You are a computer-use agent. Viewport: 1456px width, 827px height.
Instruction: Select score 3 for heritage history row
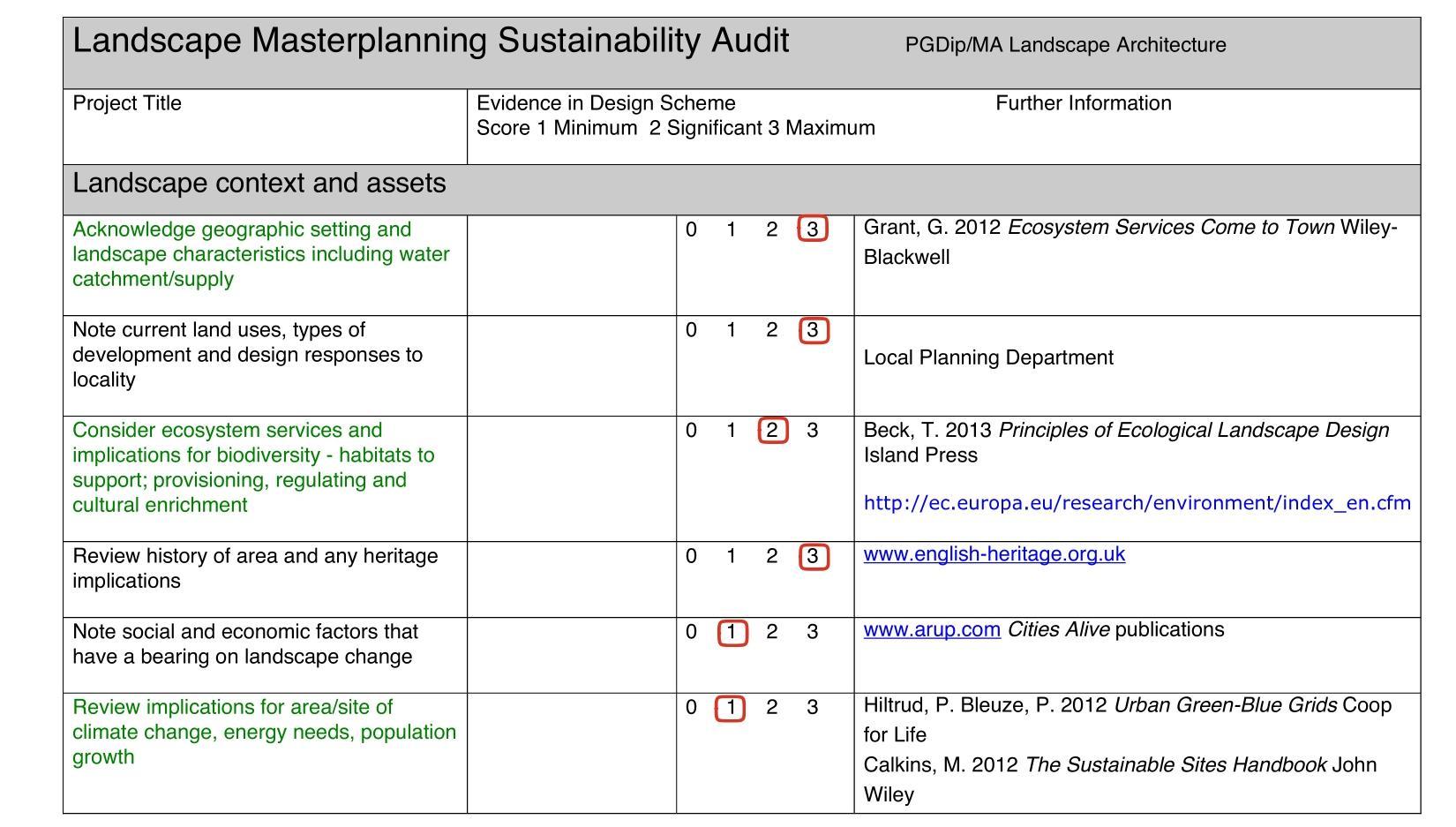[x=813, y=557]
